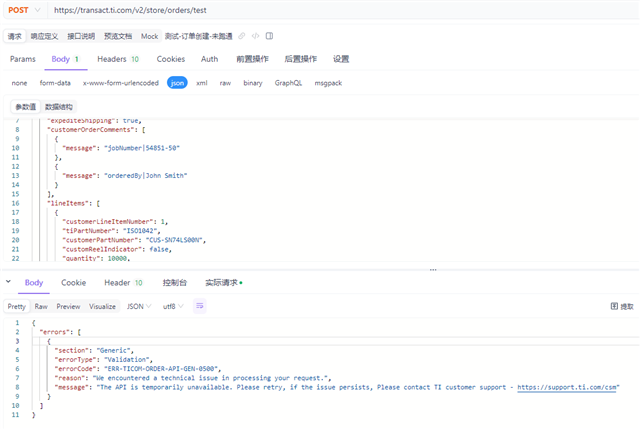Select the form-data body type

click(55, 83)
